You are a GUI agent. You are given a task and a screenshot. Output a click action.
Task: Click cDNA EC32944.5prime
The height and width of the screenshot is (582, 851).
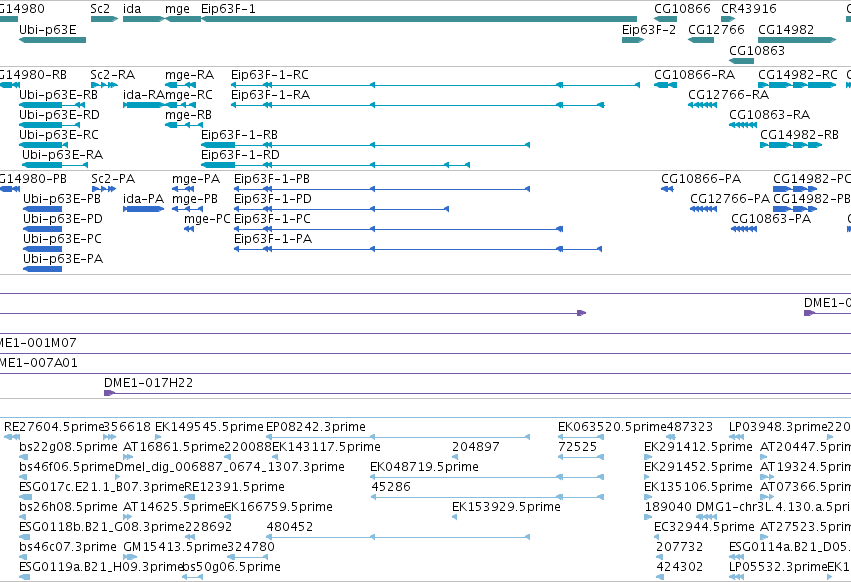(704, 527)
